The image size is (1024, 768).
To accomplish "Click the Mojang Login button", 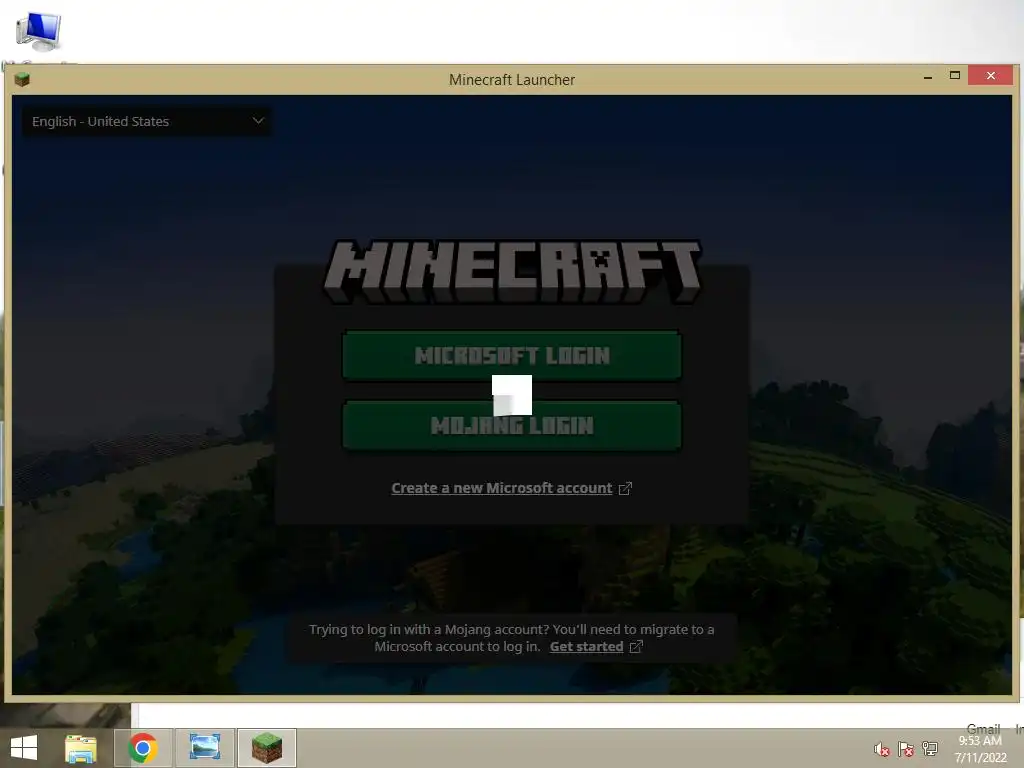I will click(x=512, y=426).
